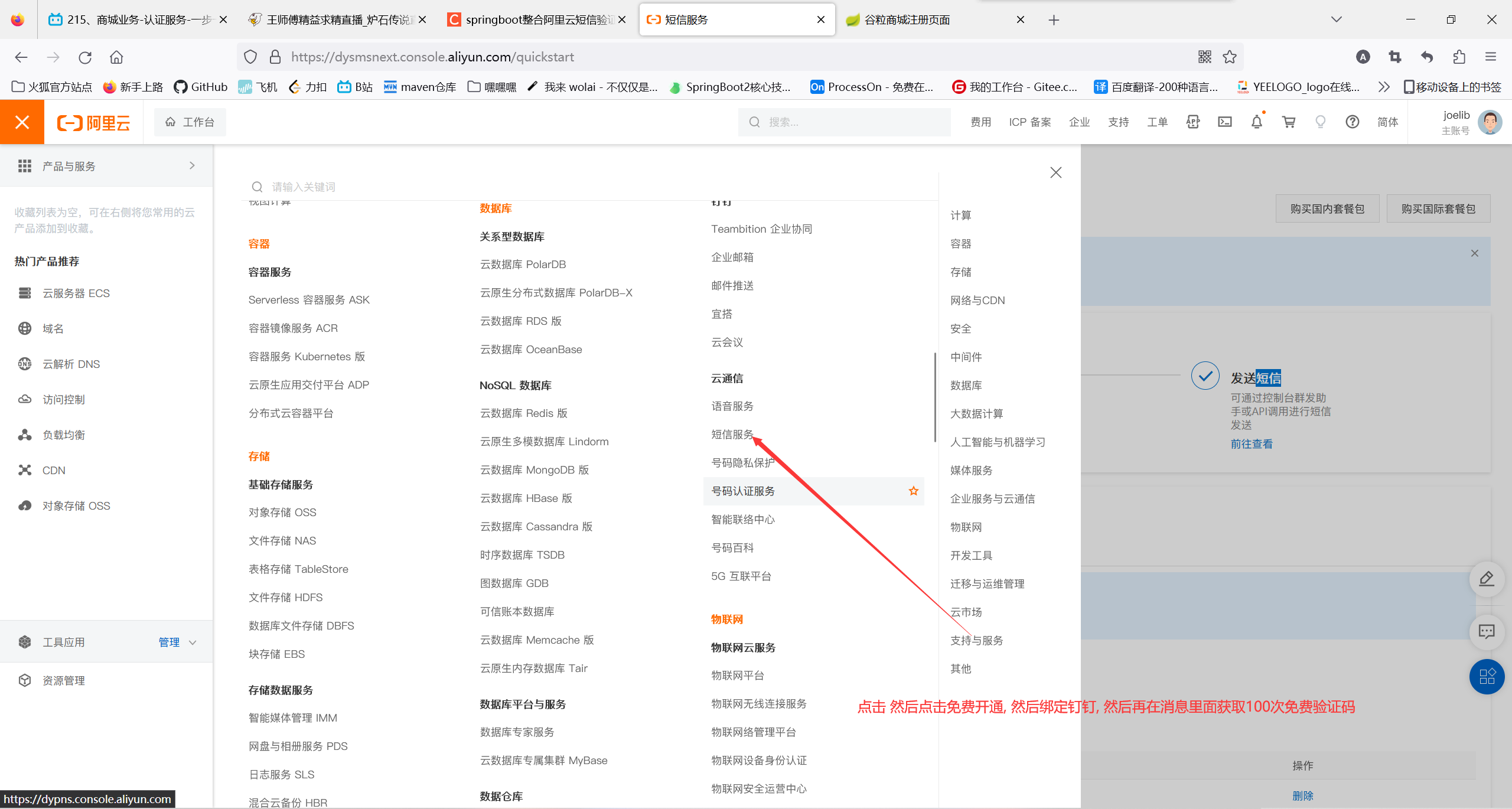Switch to 谷粒商城注册页面 tab

pos(907,19)
